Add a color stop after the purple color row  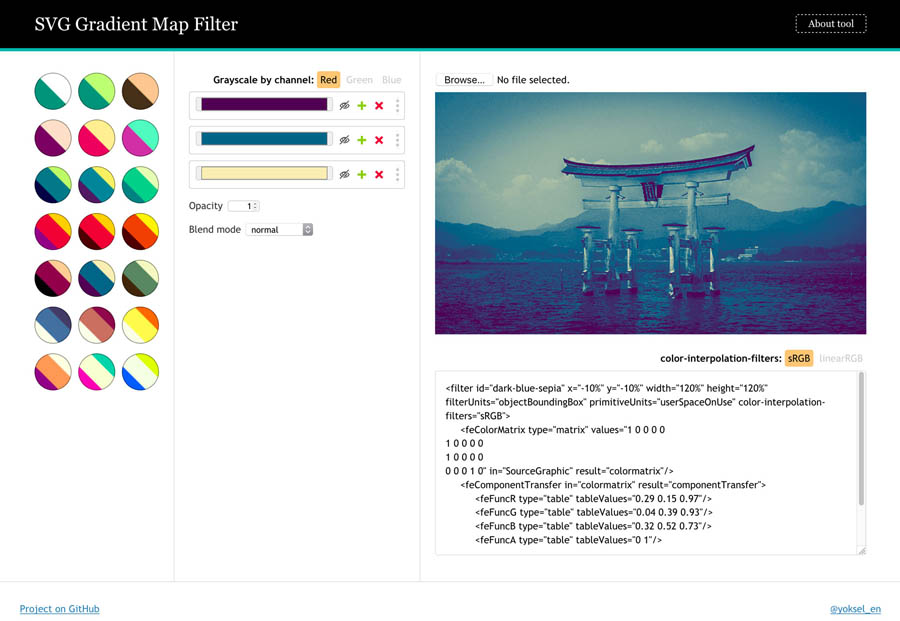[362, 105]
